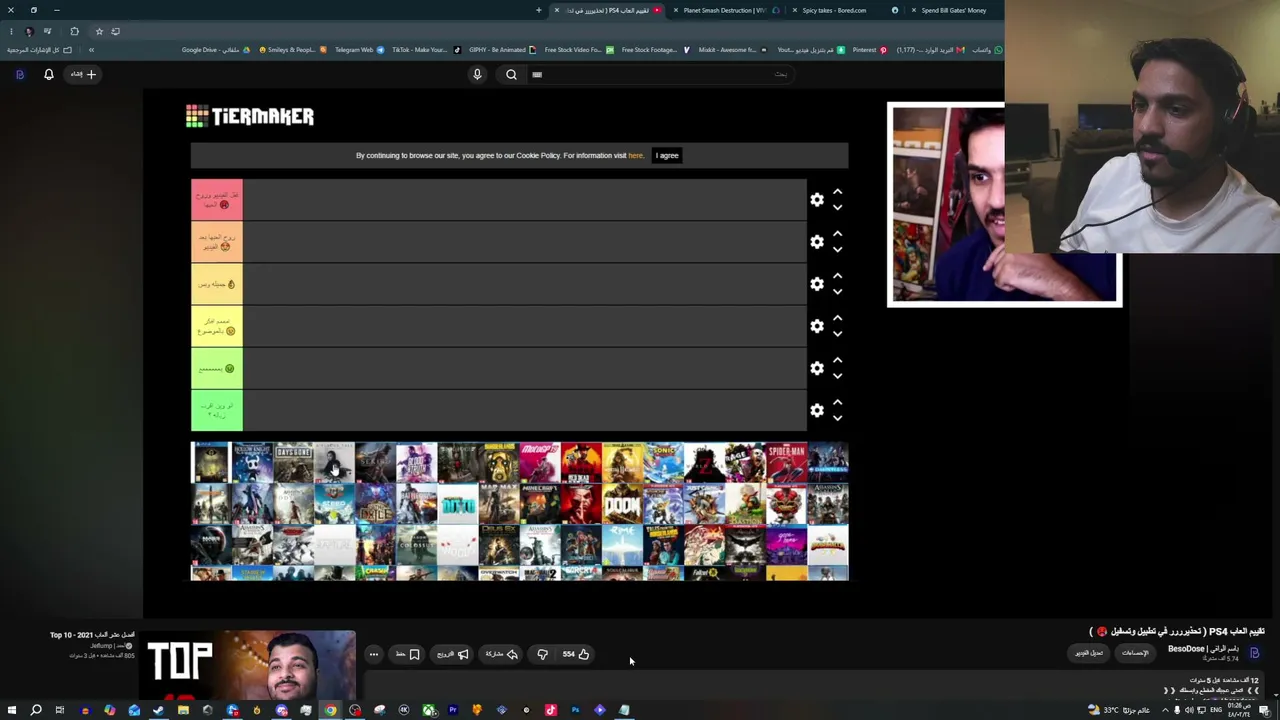The width and height of the screenshot is (1280, 720).
Task: Open settings gear for the bright green bottom tier row
Action: (817, 410)
